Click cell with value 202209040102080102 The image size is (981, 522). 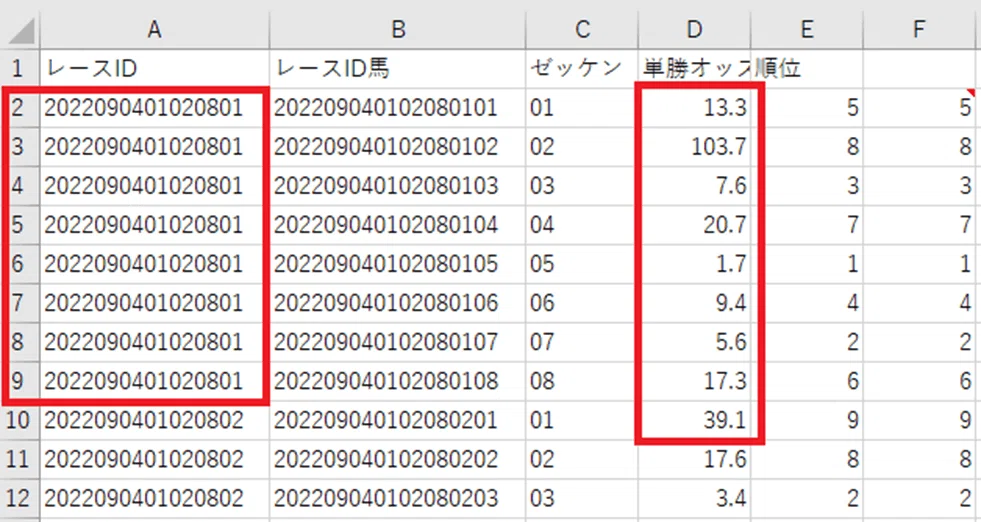coord(398,146)
